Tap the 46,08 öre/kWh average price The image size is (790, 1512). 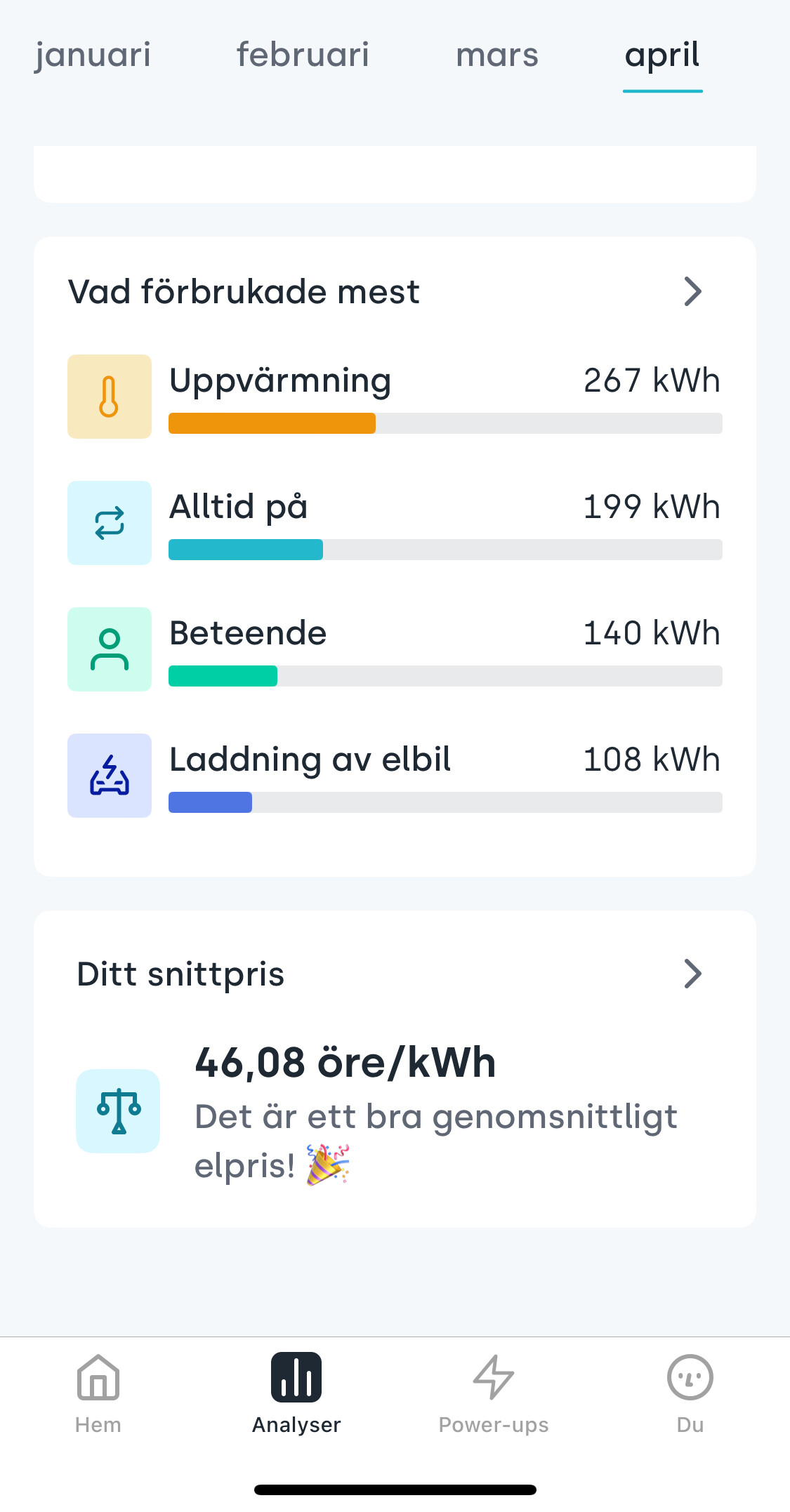(345, 1062)
